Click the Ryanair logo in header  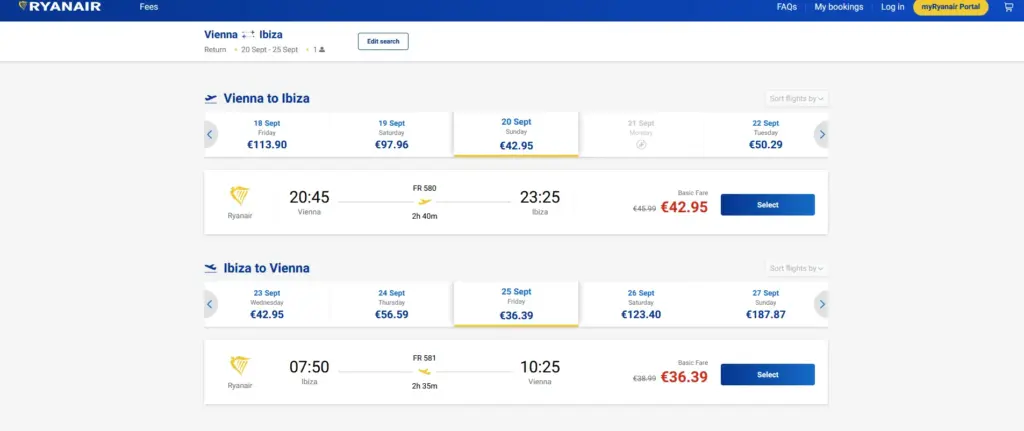point(60,7)
